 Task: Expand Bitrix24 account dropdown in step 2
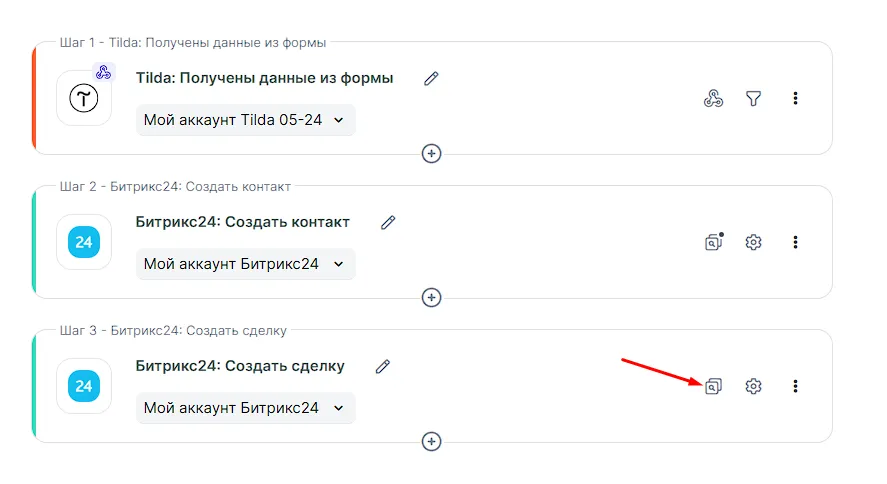(x=245, y=264)
